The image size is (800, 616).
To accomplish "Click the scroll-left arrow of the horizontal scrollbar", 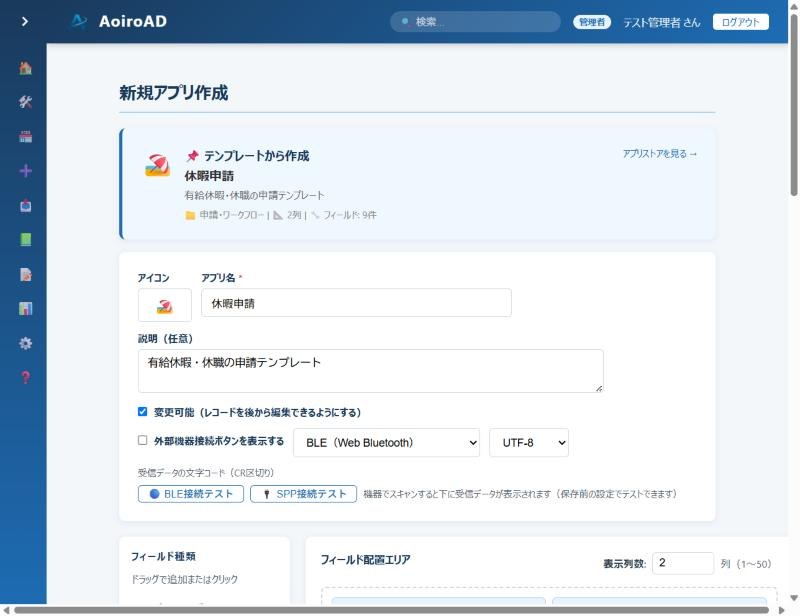I will pos(6,610).
